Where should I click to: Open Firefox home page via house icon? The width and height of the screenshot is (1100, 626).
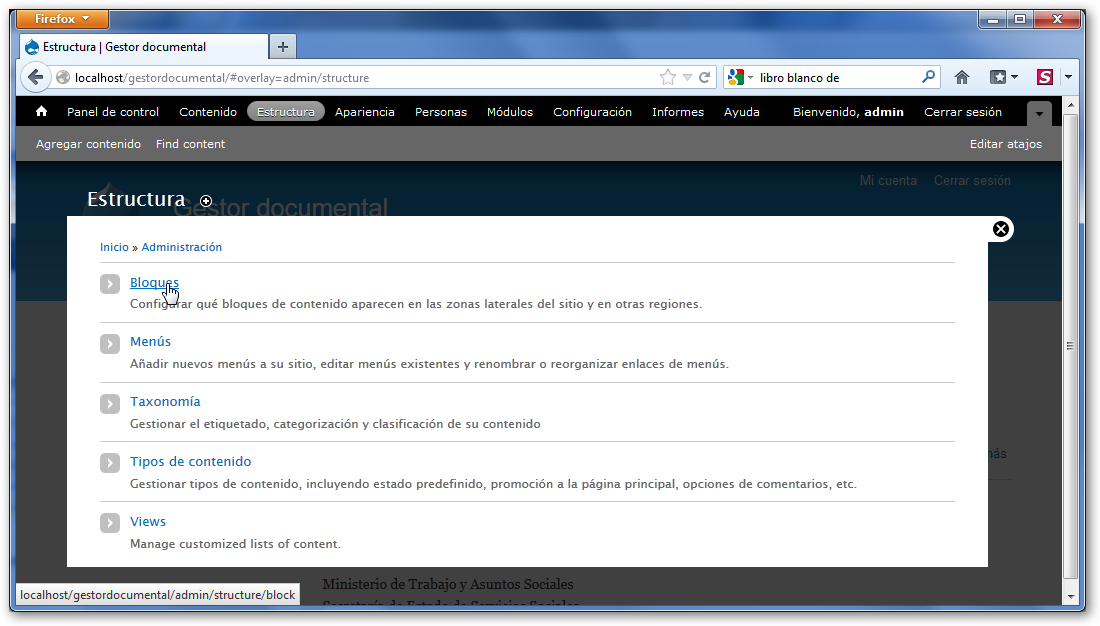coord(962,77)
